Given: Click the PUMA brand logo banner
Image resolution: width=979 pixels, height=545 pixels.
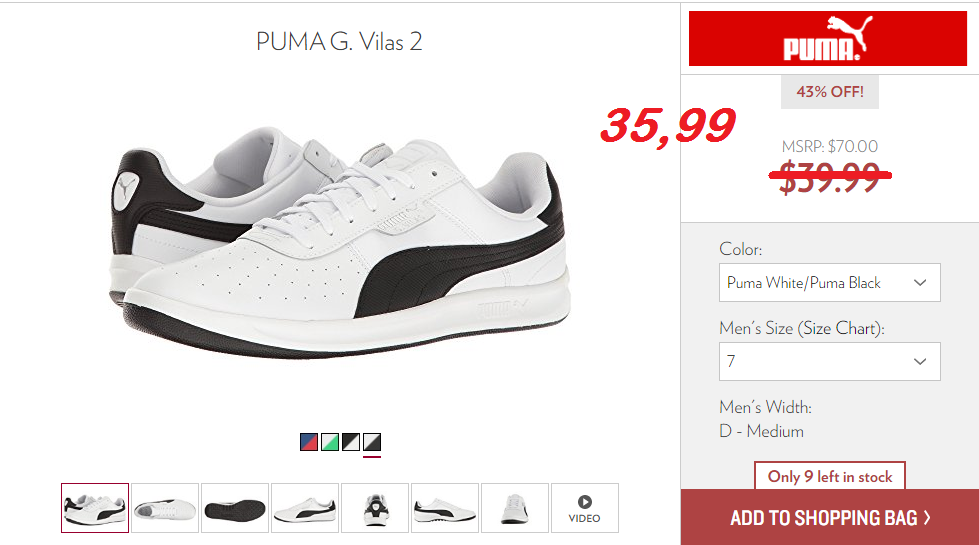Looking at the screenshot, I should (827, 38).
